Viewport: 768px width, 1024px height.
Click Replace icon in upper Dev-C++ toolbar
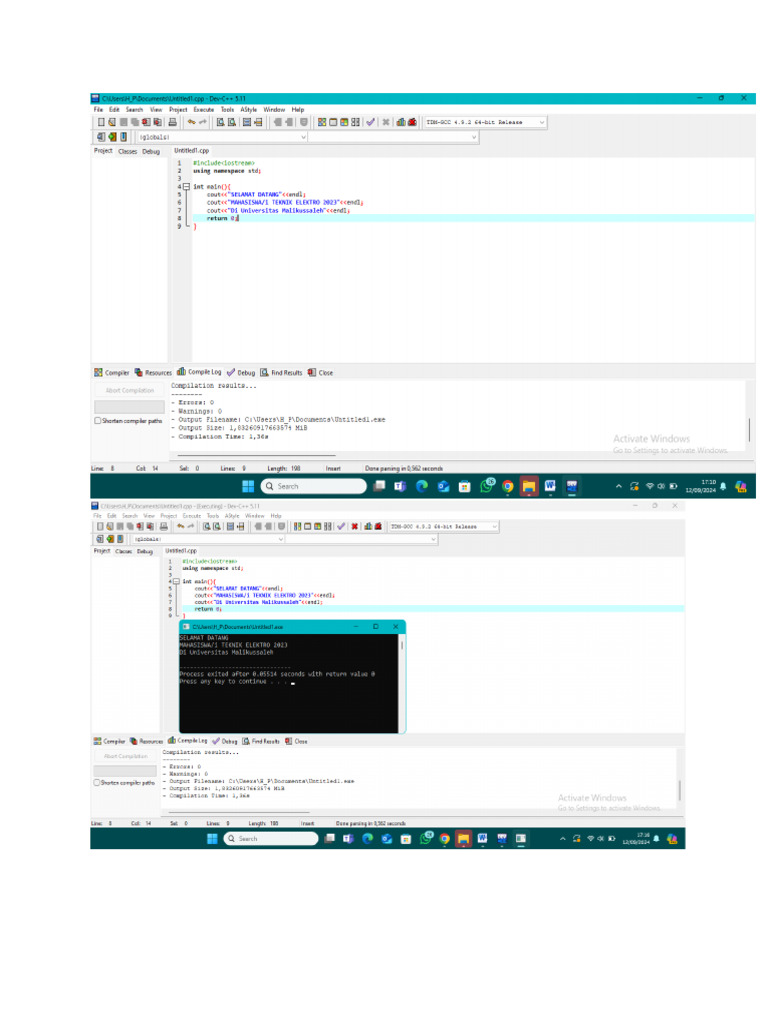pyautogui.click(x=232, y=122)
